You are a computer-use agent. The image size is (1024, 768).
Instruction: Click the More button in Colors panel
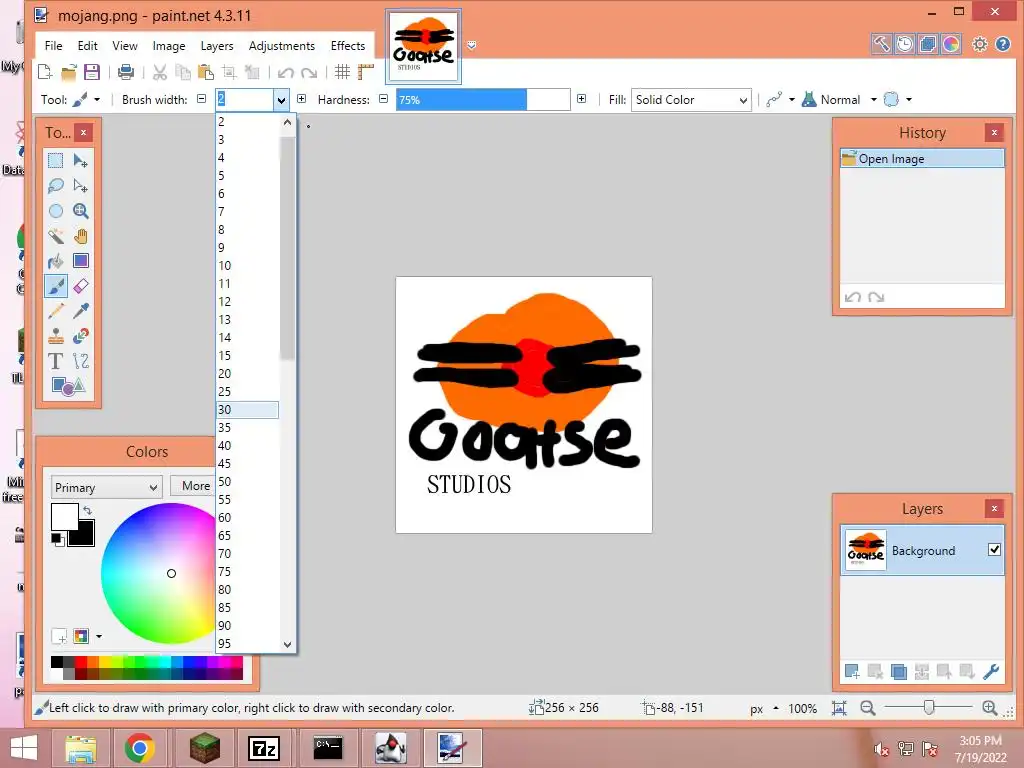tap(195, 486)
